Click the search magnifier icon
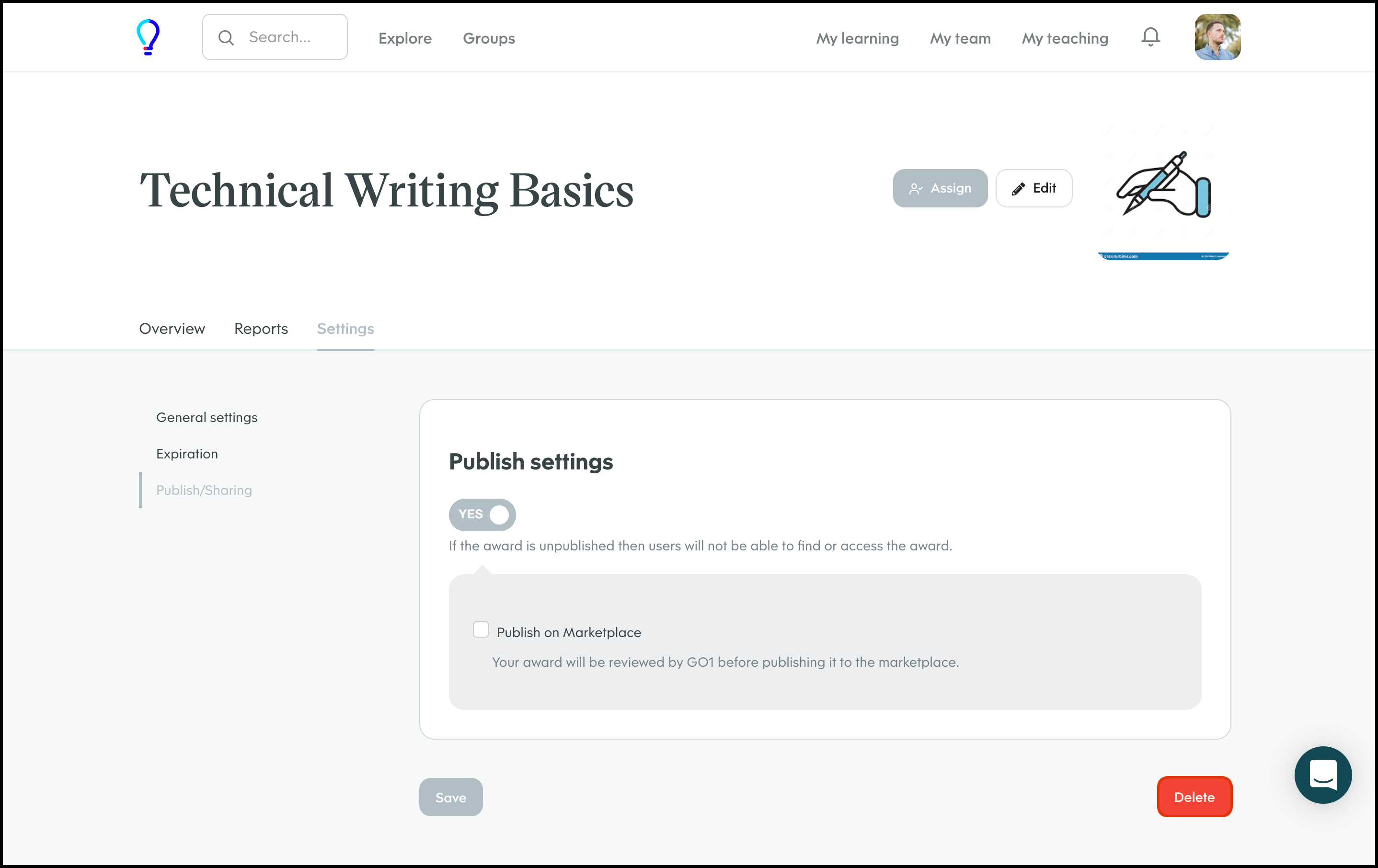1378x868 pixels. [227, 38]
